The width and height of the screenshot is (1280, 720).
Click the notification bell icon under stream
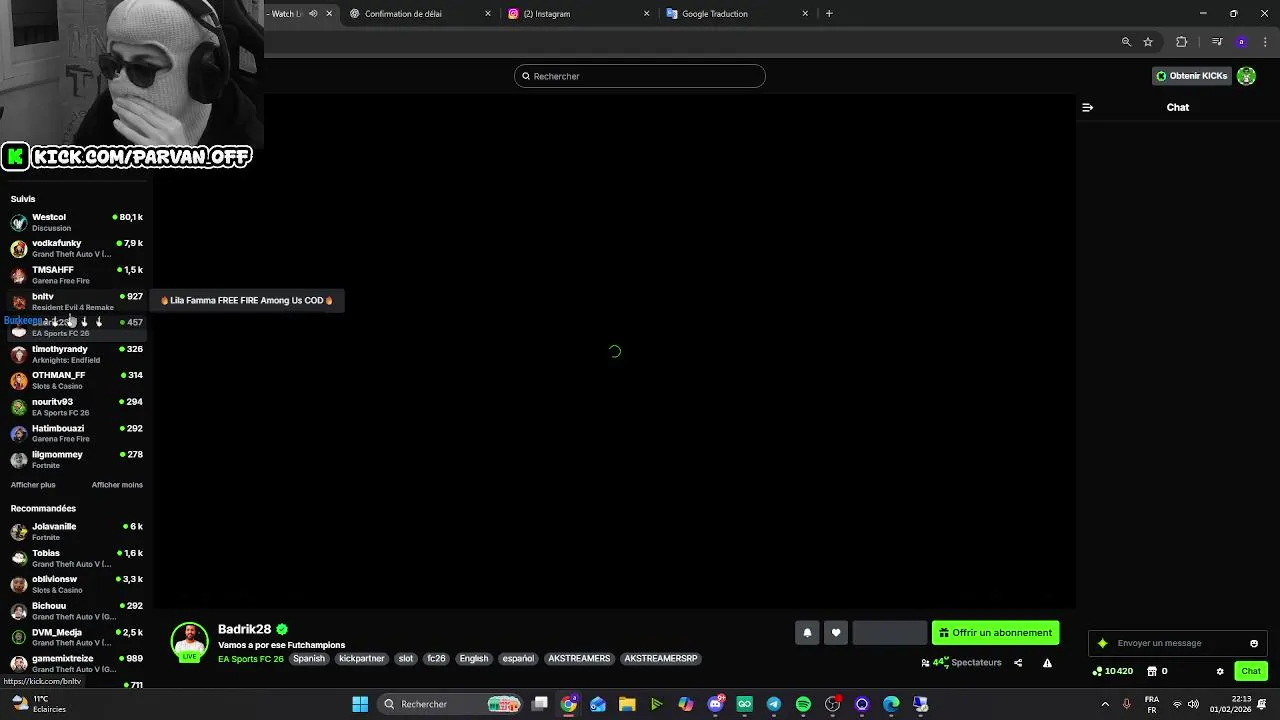pos(807,633)
